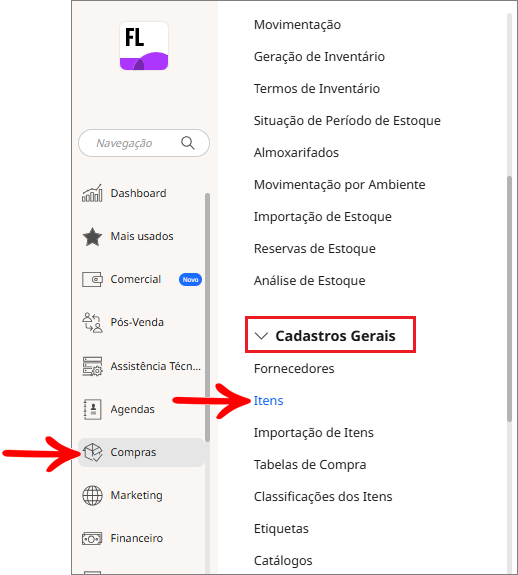Select the Comercial wallet icon
This screenshot has height=575, width=518.
92,279
